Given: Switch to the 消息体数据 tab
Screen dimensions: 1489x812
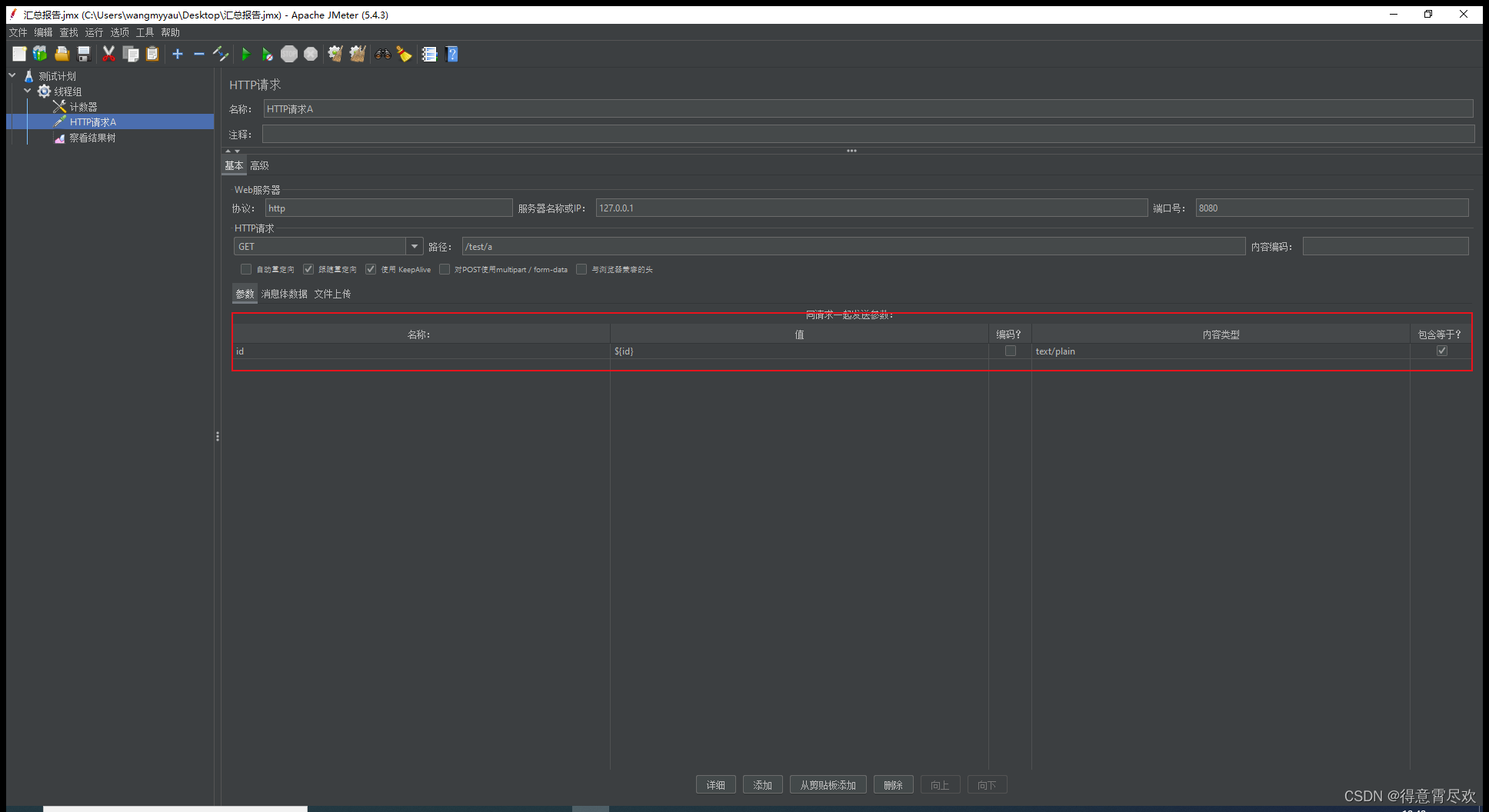Looking at the screenshot, I should tap(285, 294).
